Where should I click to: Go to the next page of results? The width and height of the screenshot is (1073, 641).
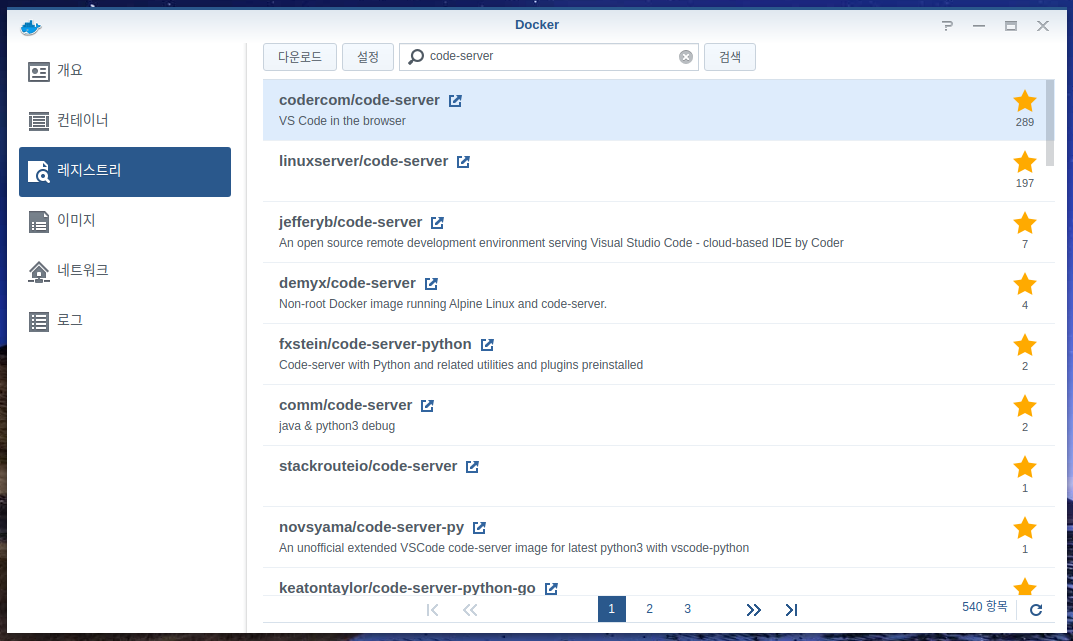[753, 610]
